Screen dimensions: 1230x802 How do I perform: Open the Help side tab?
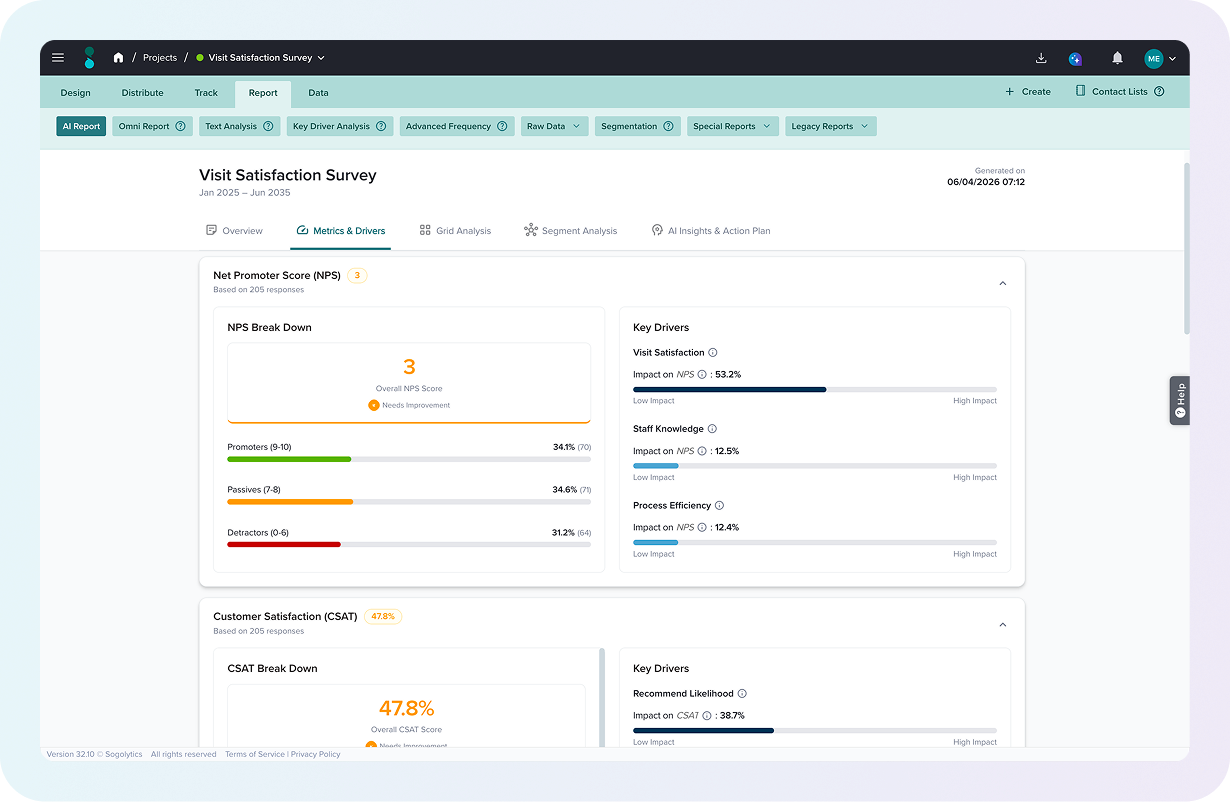tap(1180, 400)
